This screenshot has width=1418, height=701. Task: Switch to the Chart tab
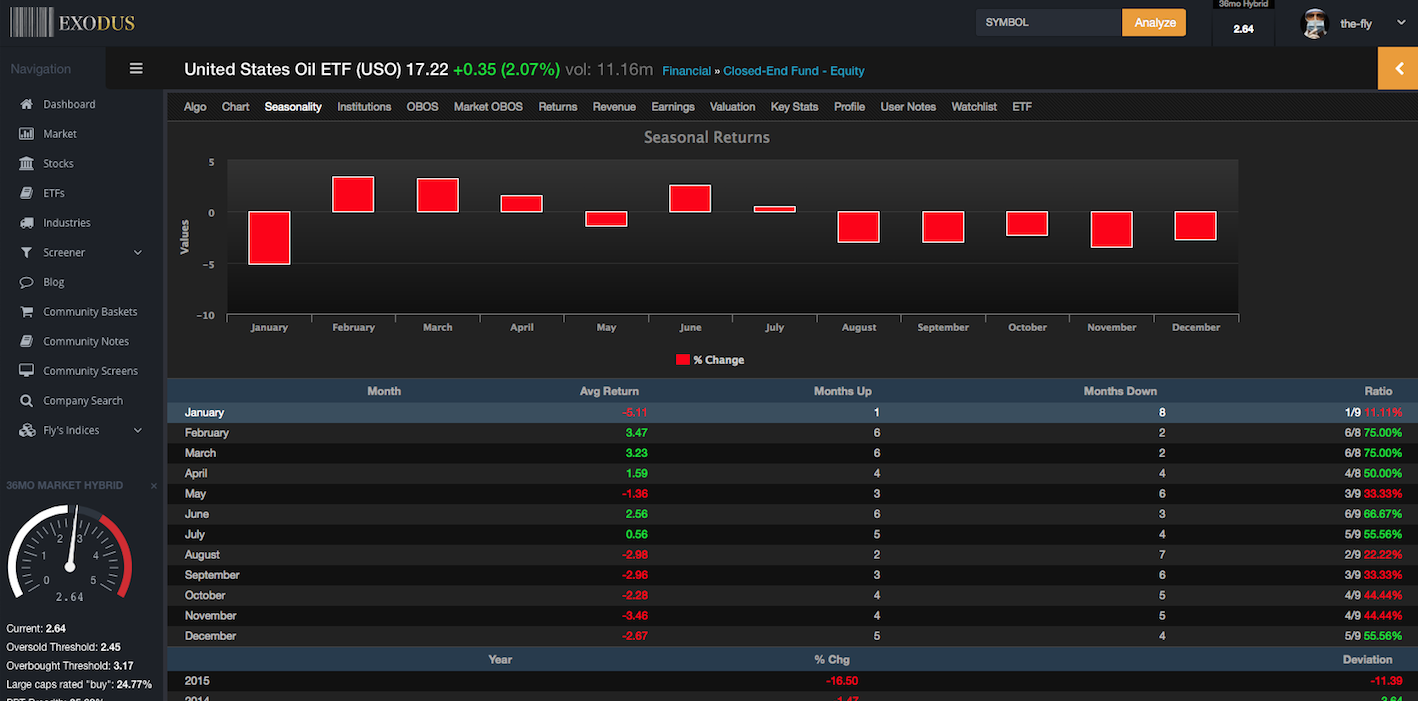[x=236, y=107]
